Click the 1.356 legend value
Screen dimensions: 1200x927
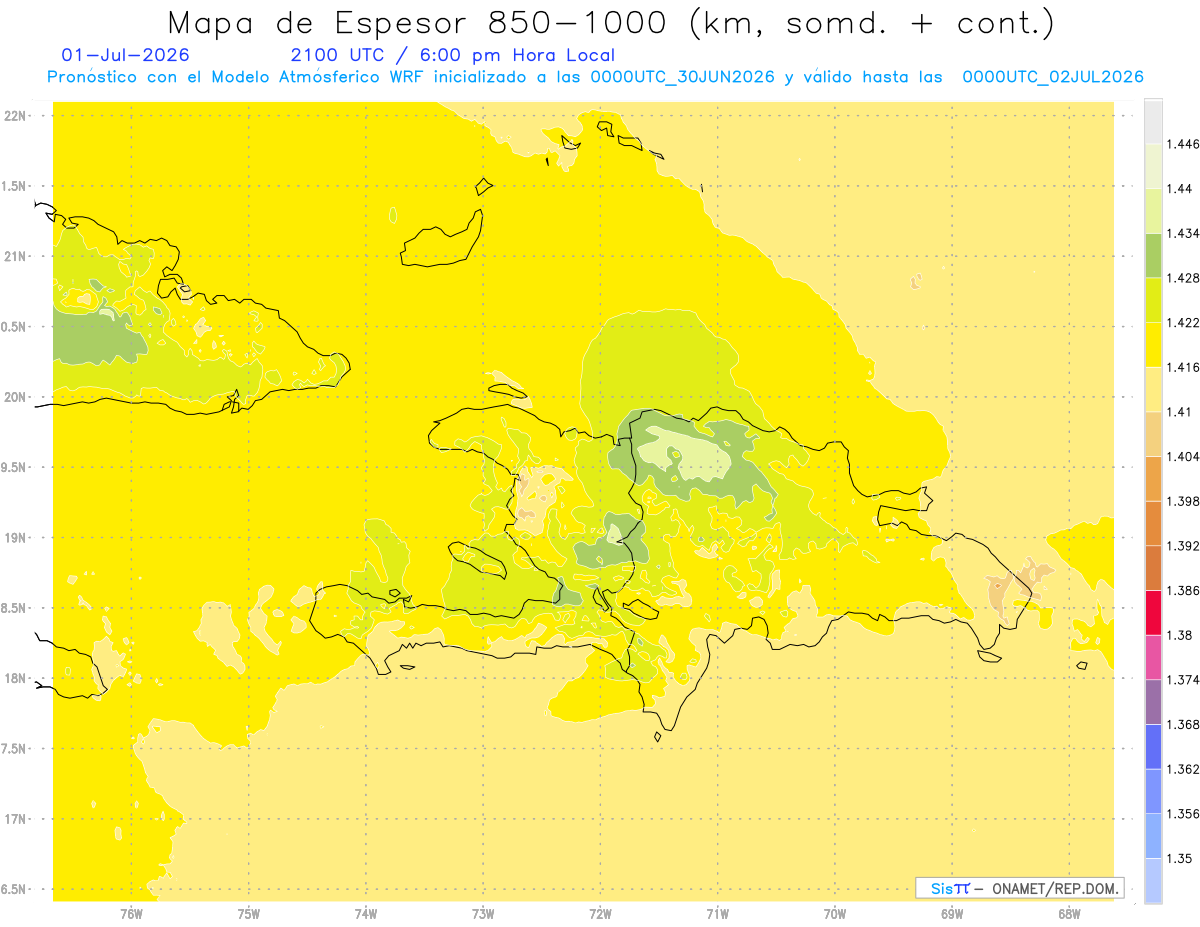(1183, 814)
